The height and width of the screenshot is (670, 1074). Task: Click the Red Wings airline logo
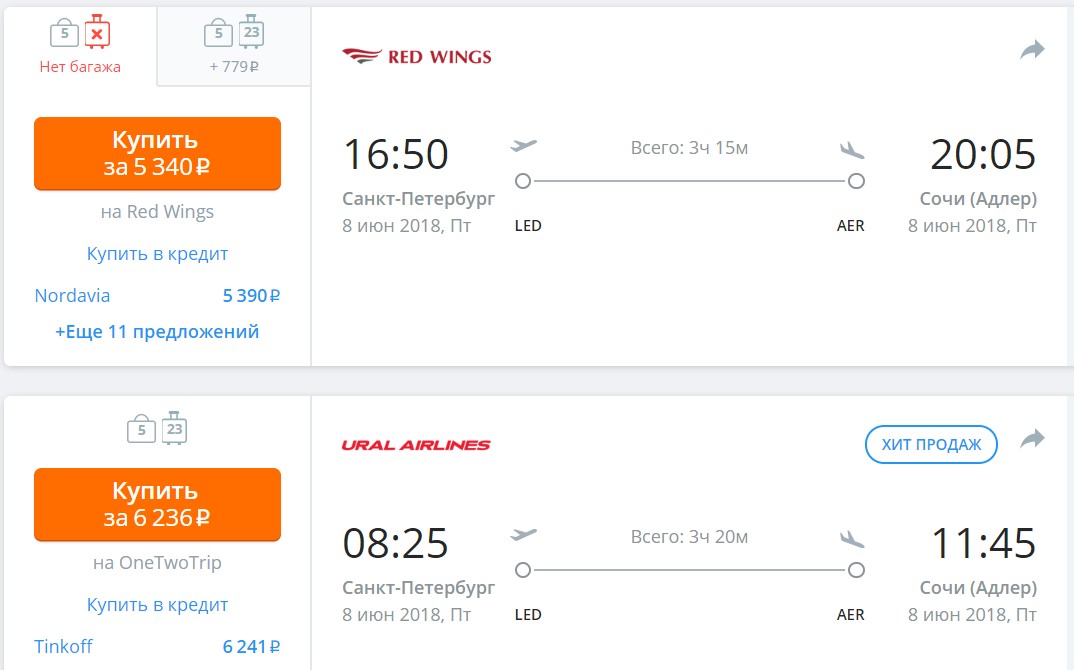416,56
